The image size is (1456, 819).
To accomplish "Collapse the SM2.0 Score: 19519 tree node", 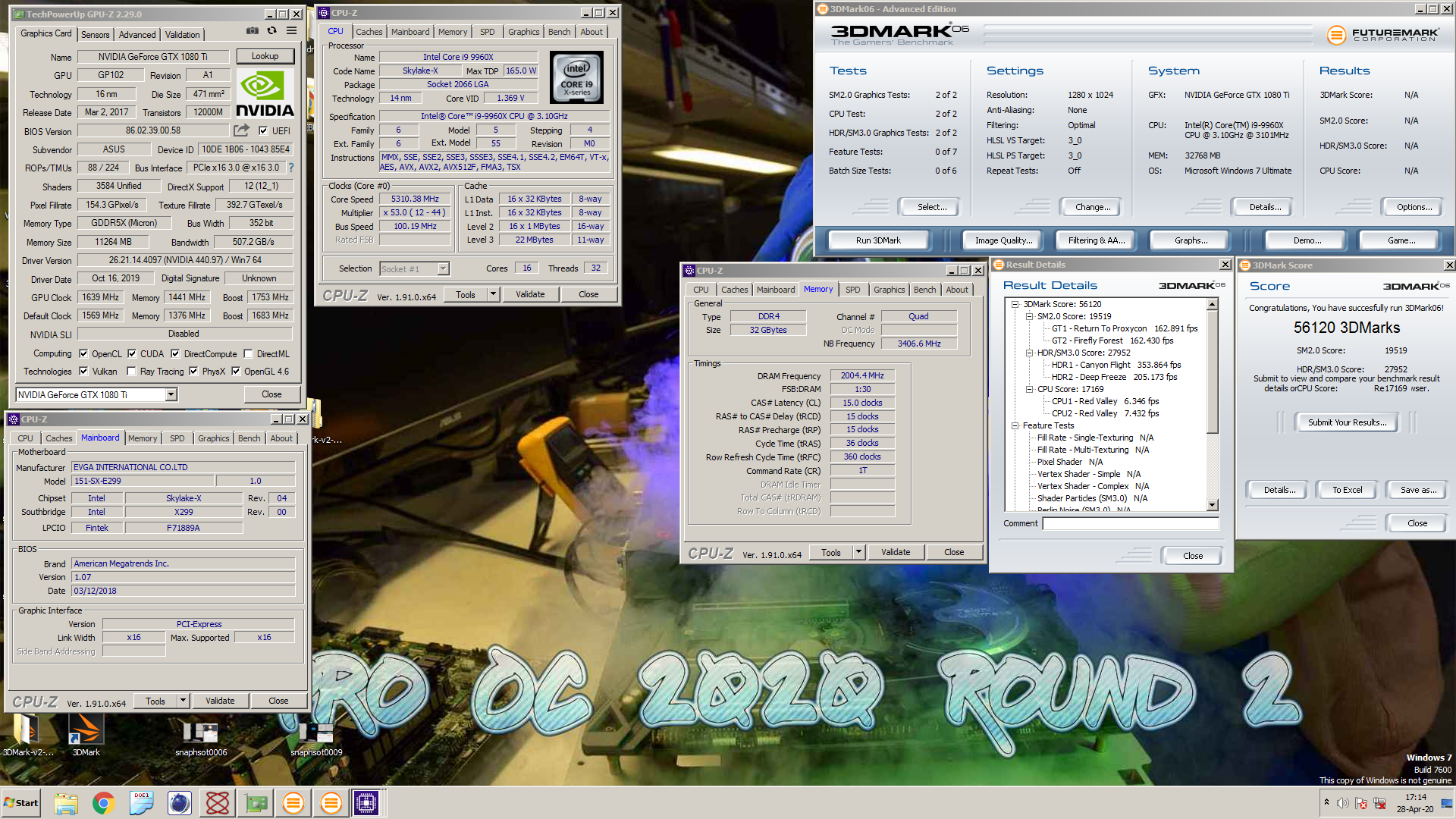I will [1029, 316].
